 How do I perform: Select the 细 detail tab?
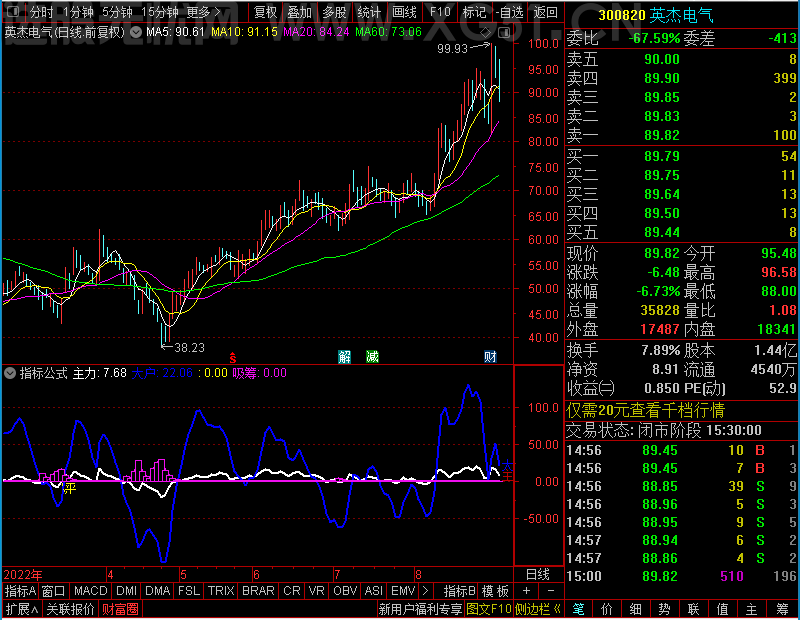pos(635,609)
